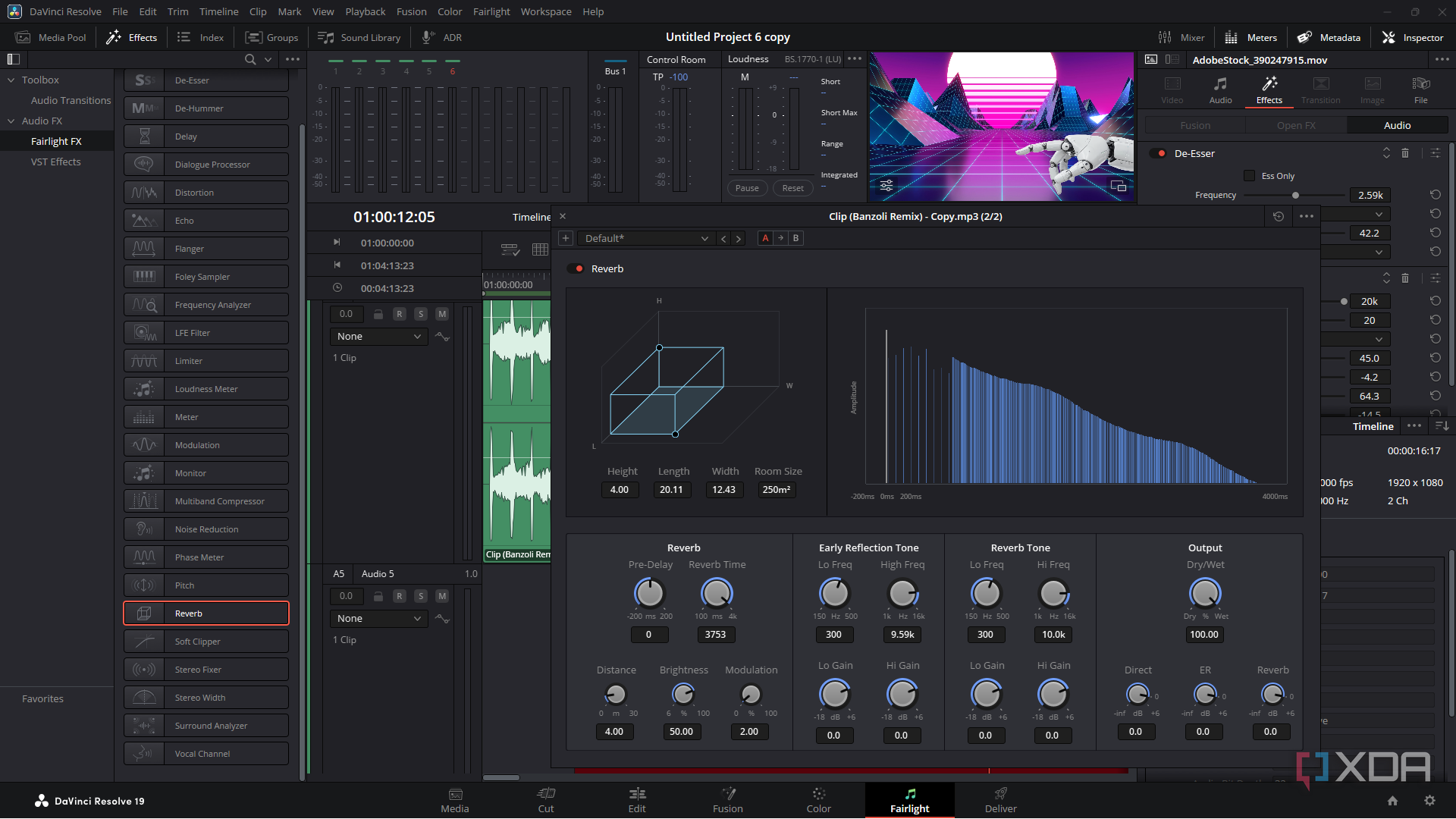Mute the Audio 5 track

coord(442,596)
